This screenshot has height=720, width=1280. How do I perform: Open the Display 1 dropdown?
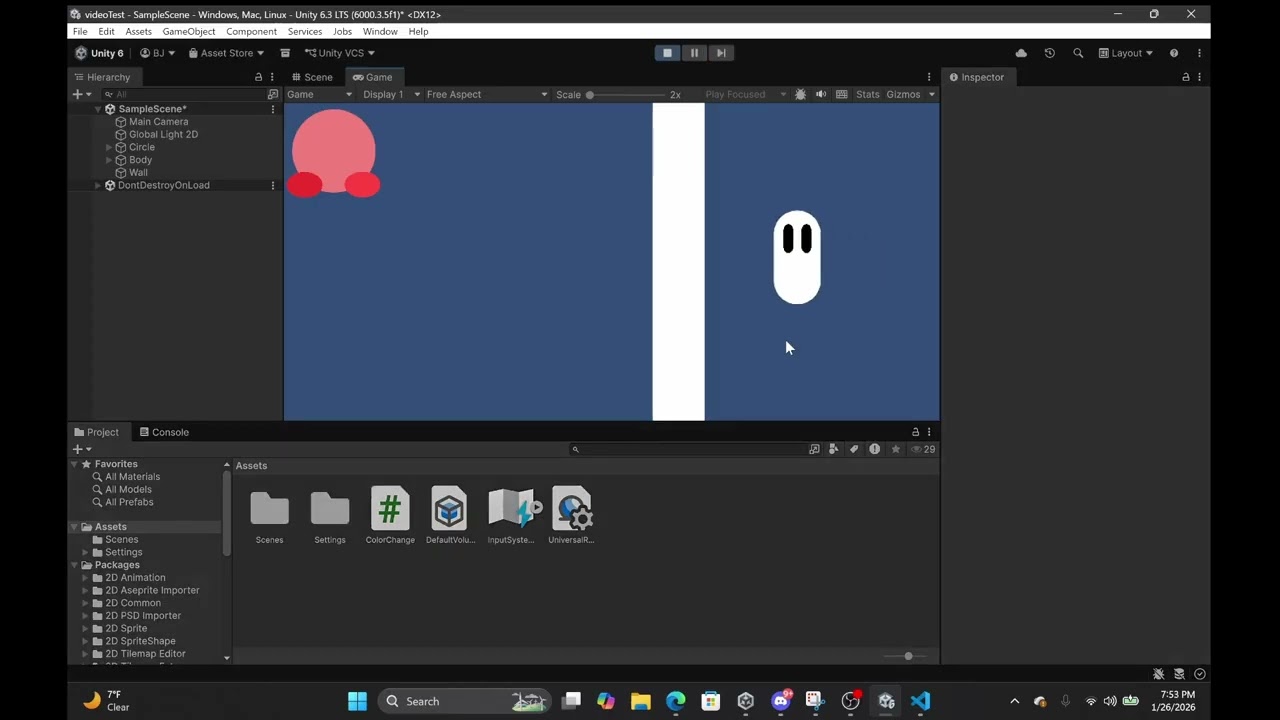pos(389,94)
